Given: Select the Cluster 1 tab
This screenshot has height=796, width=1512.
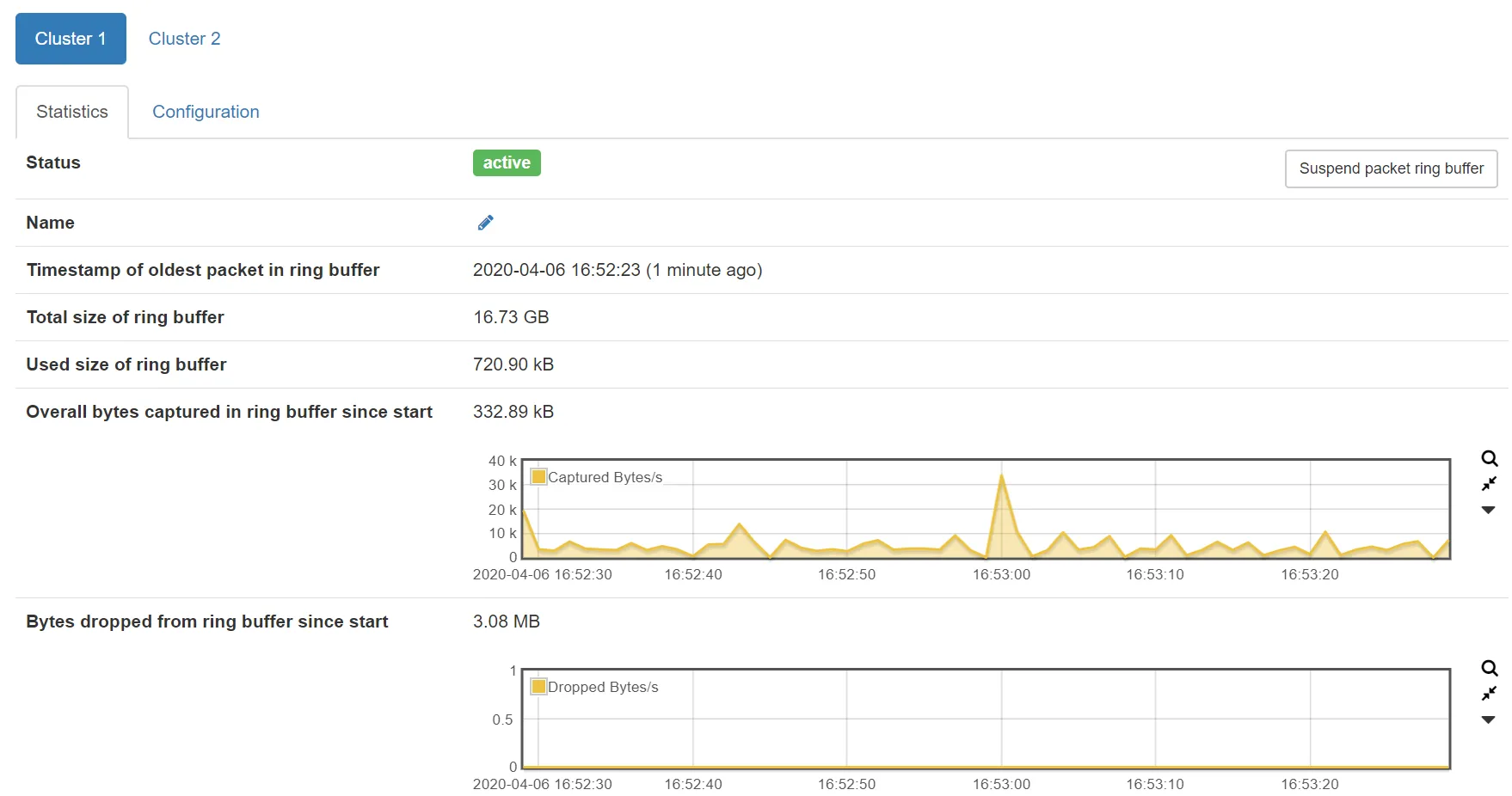Looking at the screenshot, I should 71,39.
